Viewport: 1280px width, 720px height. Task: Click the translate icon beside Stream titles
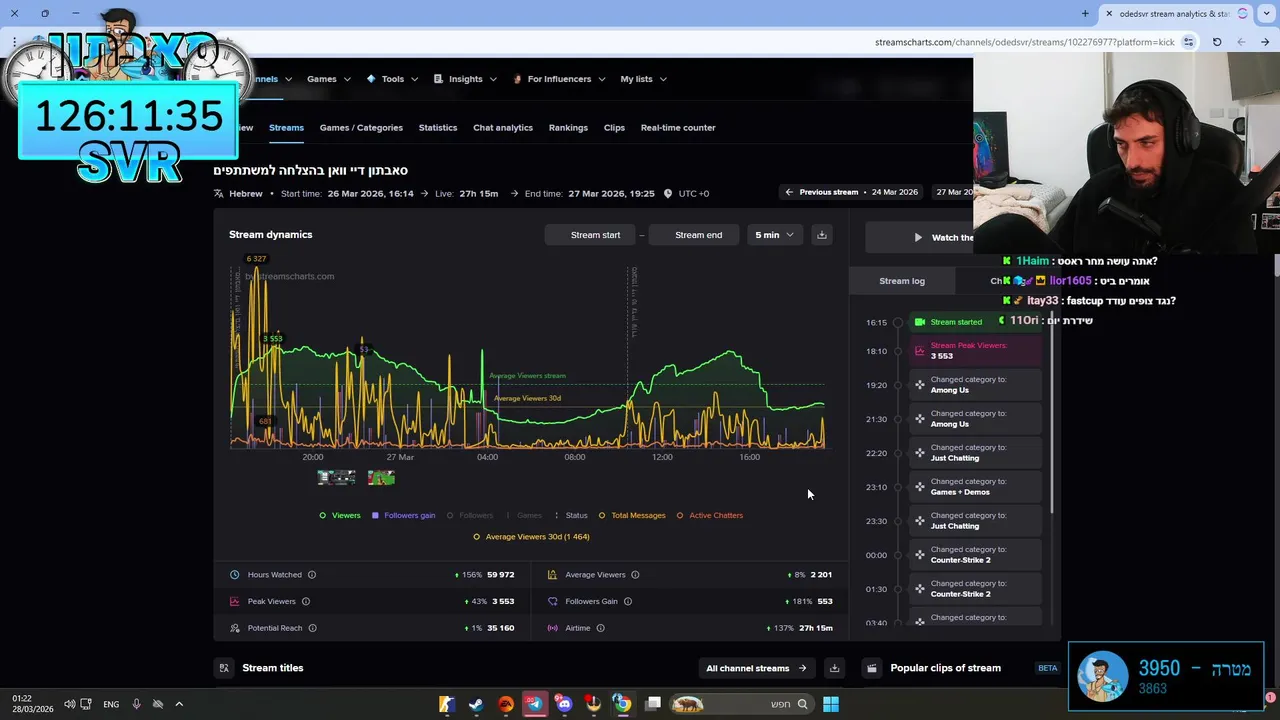(x=224, y=668)
